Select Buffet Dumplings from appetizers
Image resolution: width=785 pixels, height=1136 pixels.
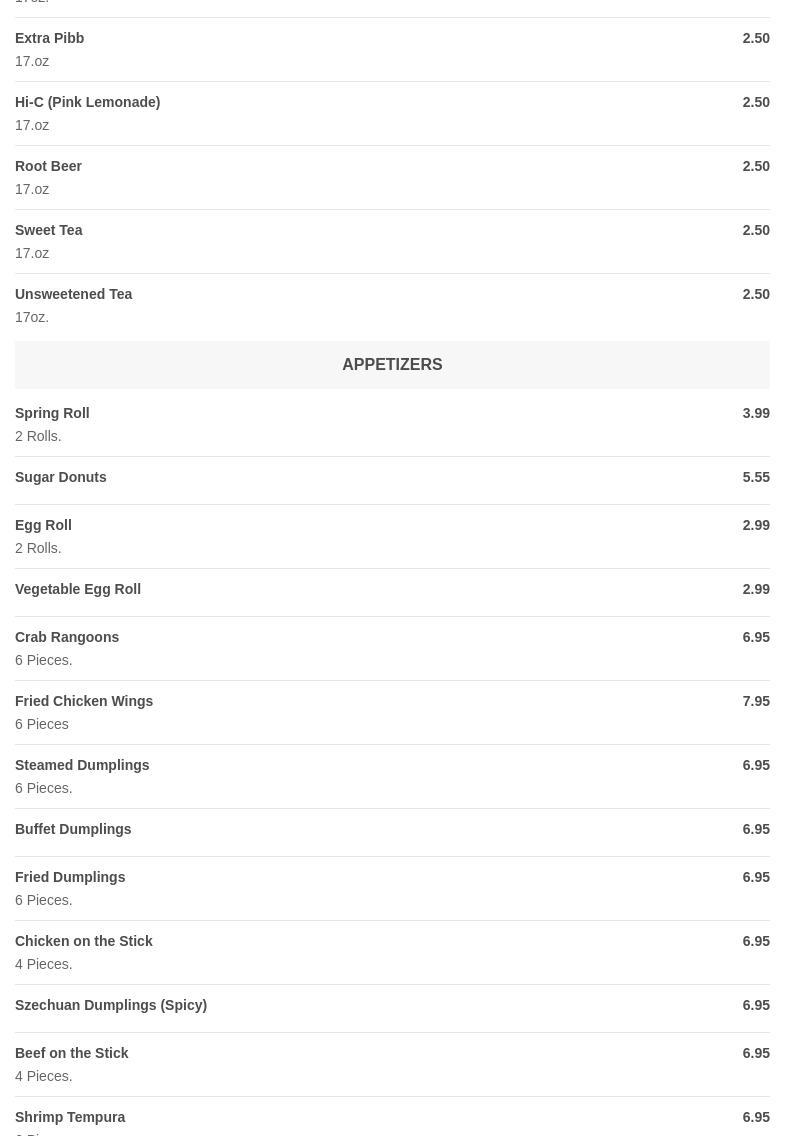tap(73, 829)
